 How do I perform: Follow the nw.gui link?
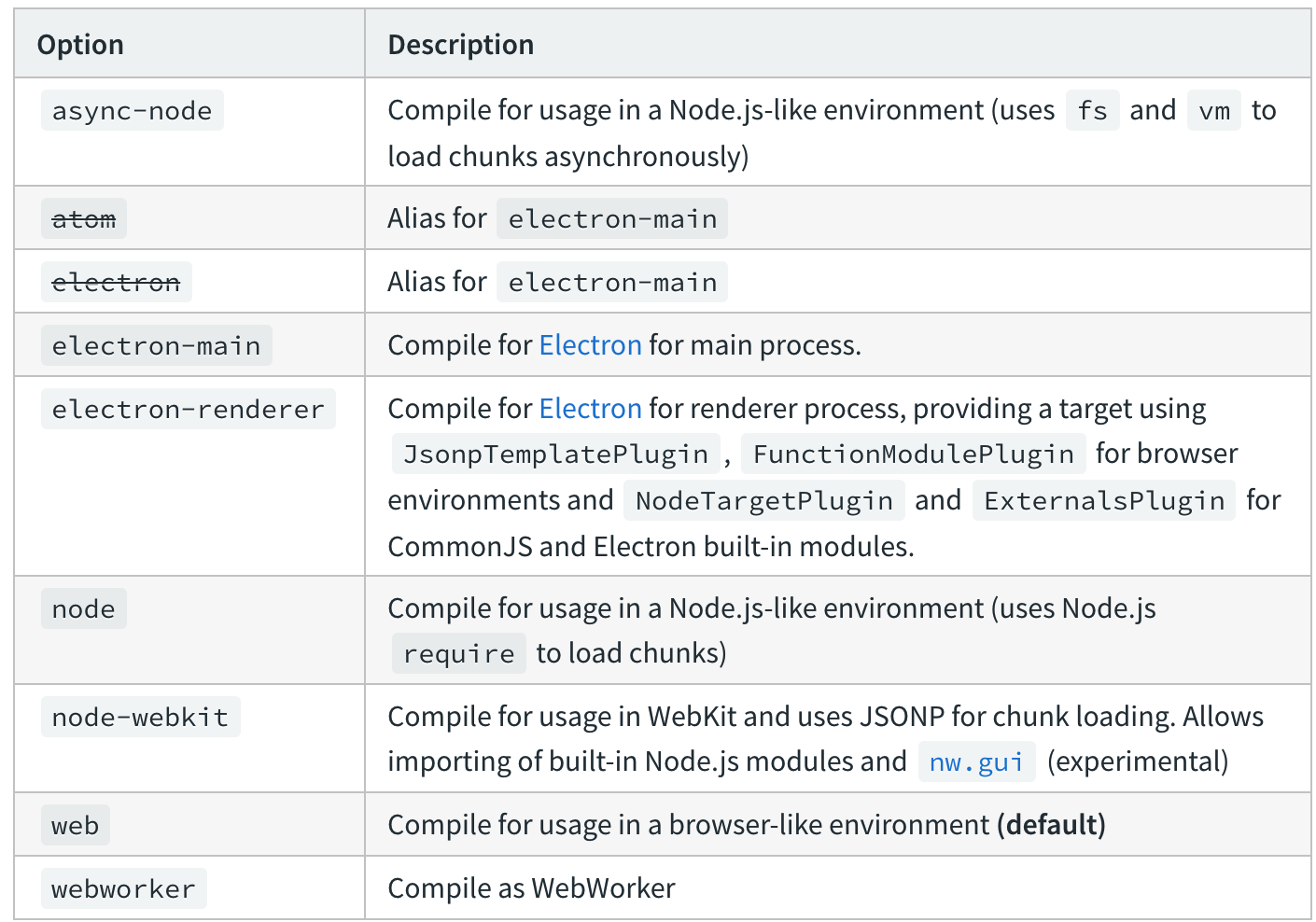(976, 761)
